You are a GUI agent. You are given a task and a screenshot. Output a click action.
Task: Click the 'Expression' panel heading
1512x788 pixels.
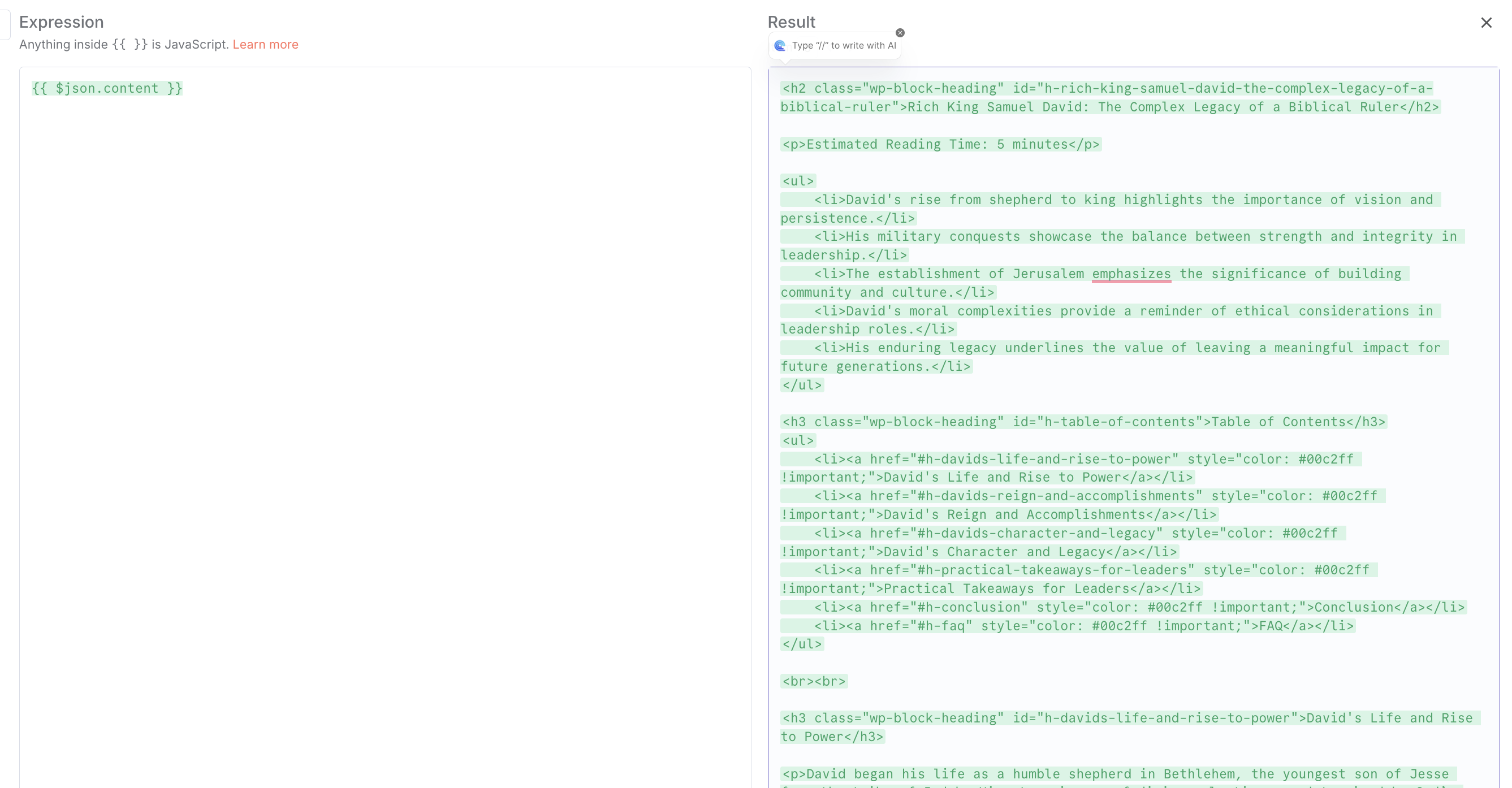pos(62,22)
